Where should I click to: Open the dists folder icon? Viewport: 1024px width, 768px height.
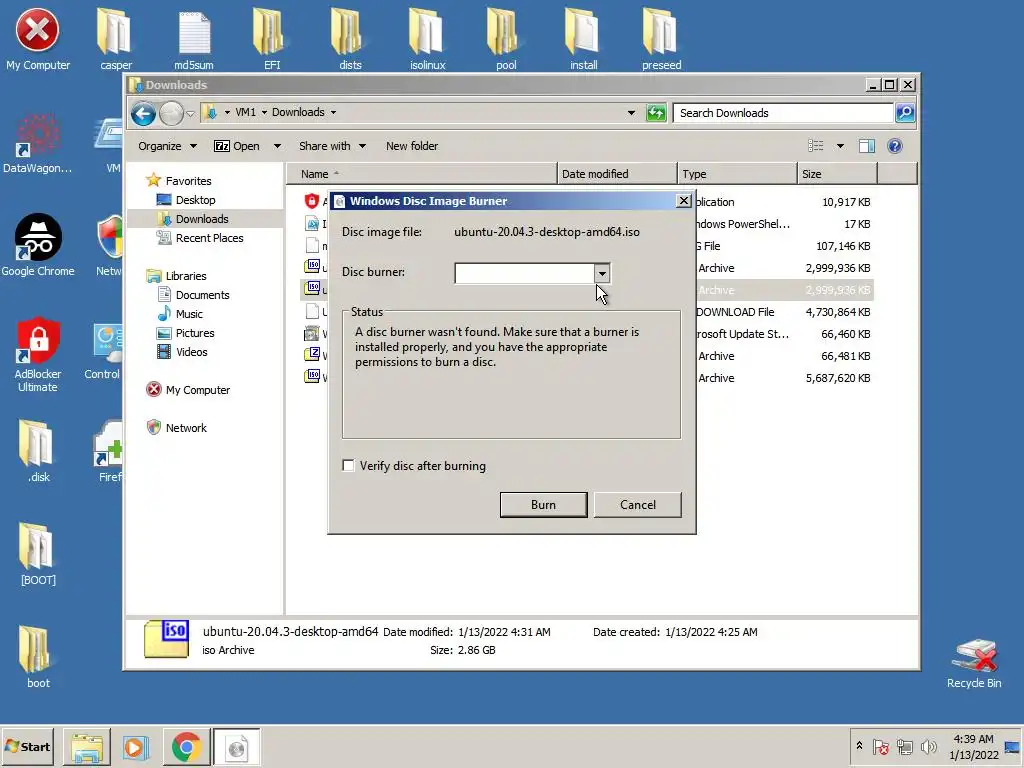point(349,39)
